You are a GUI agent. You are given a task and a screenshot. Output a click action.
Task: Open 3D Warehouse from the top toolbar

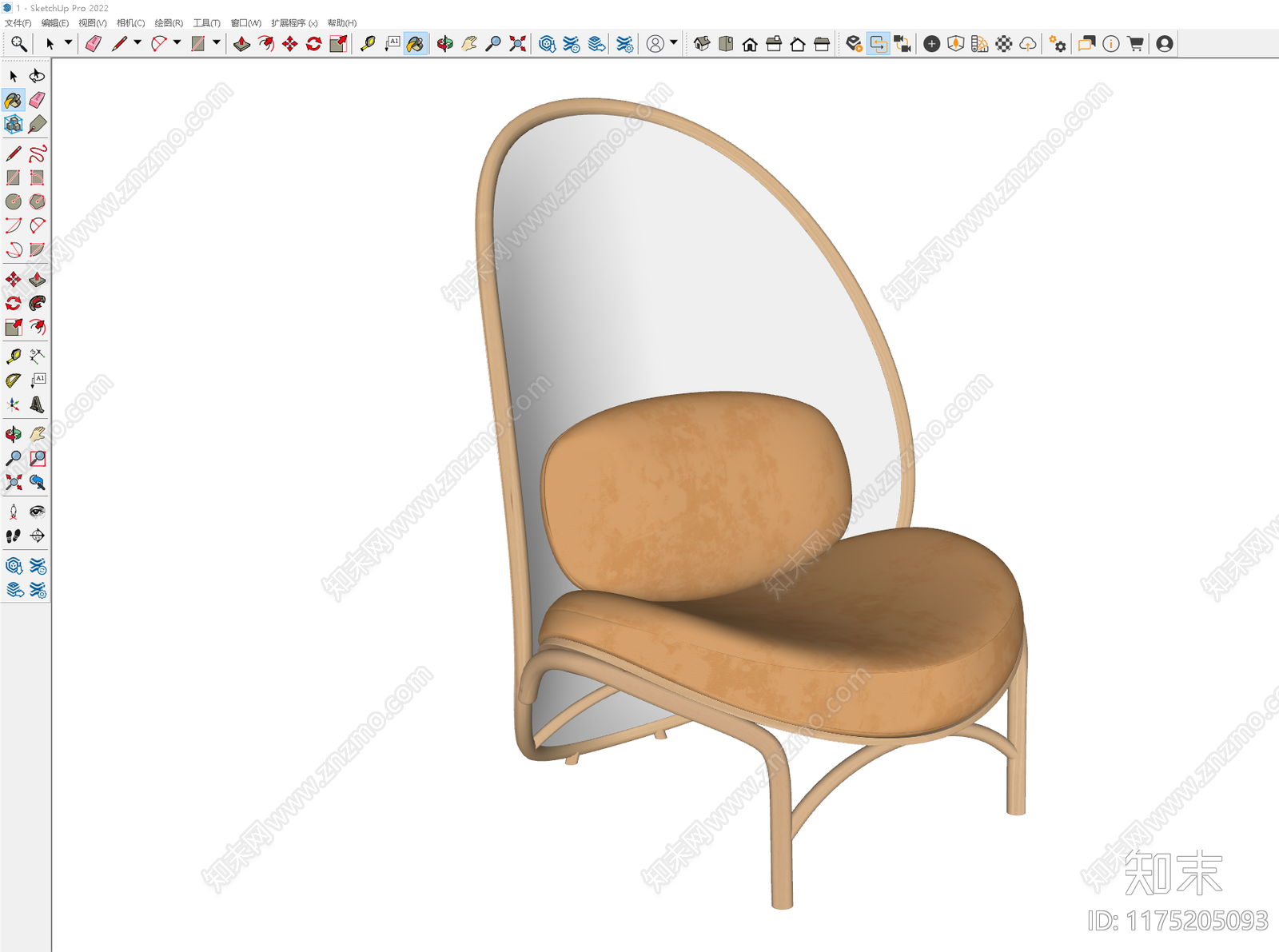(x=548, y=44)
